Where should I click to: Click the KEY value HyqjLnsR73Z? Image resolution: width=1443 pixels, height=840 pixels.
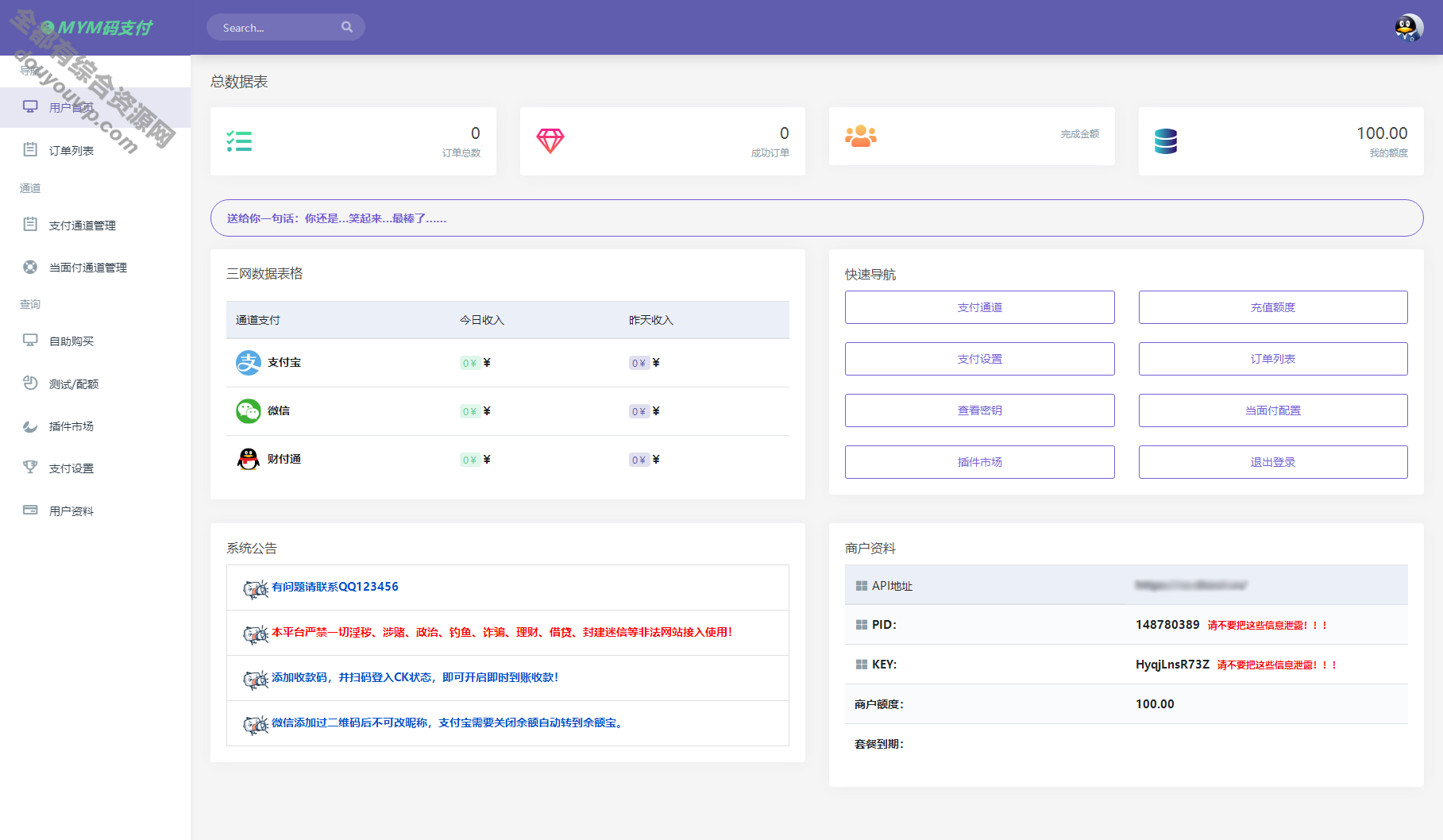tap(1172, 665)
